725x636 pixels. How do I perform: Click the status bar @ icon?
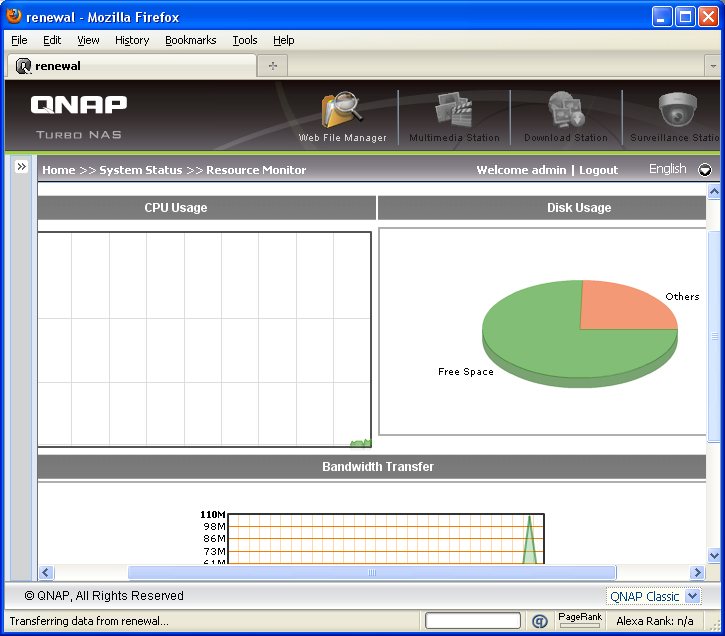(x=539, y=621)
